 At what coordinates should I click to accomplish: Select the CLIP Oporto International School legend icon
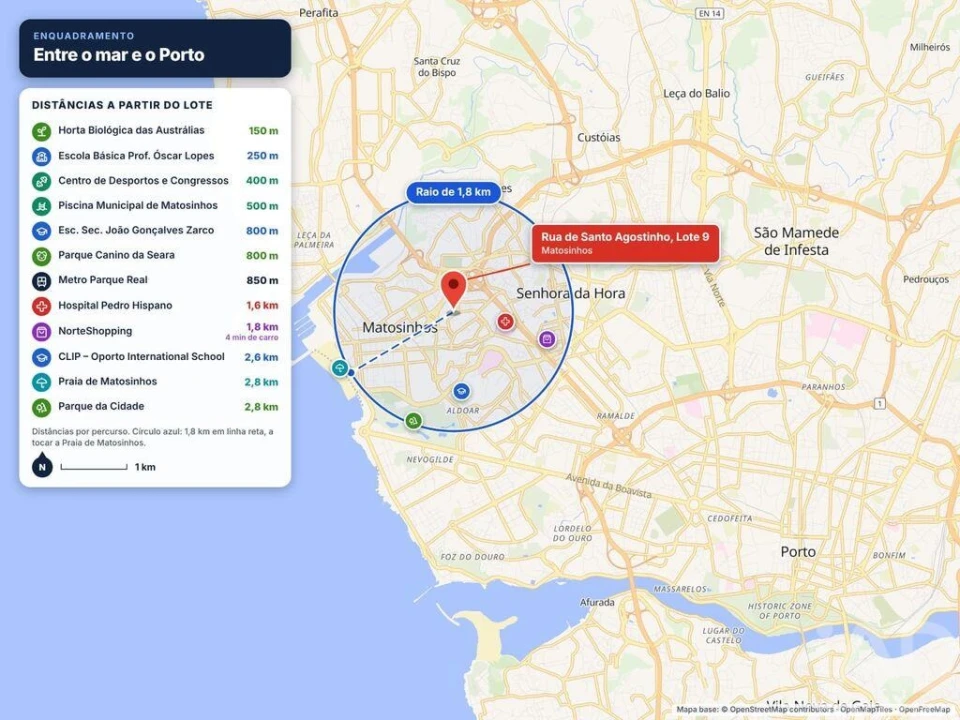(42, 357)
